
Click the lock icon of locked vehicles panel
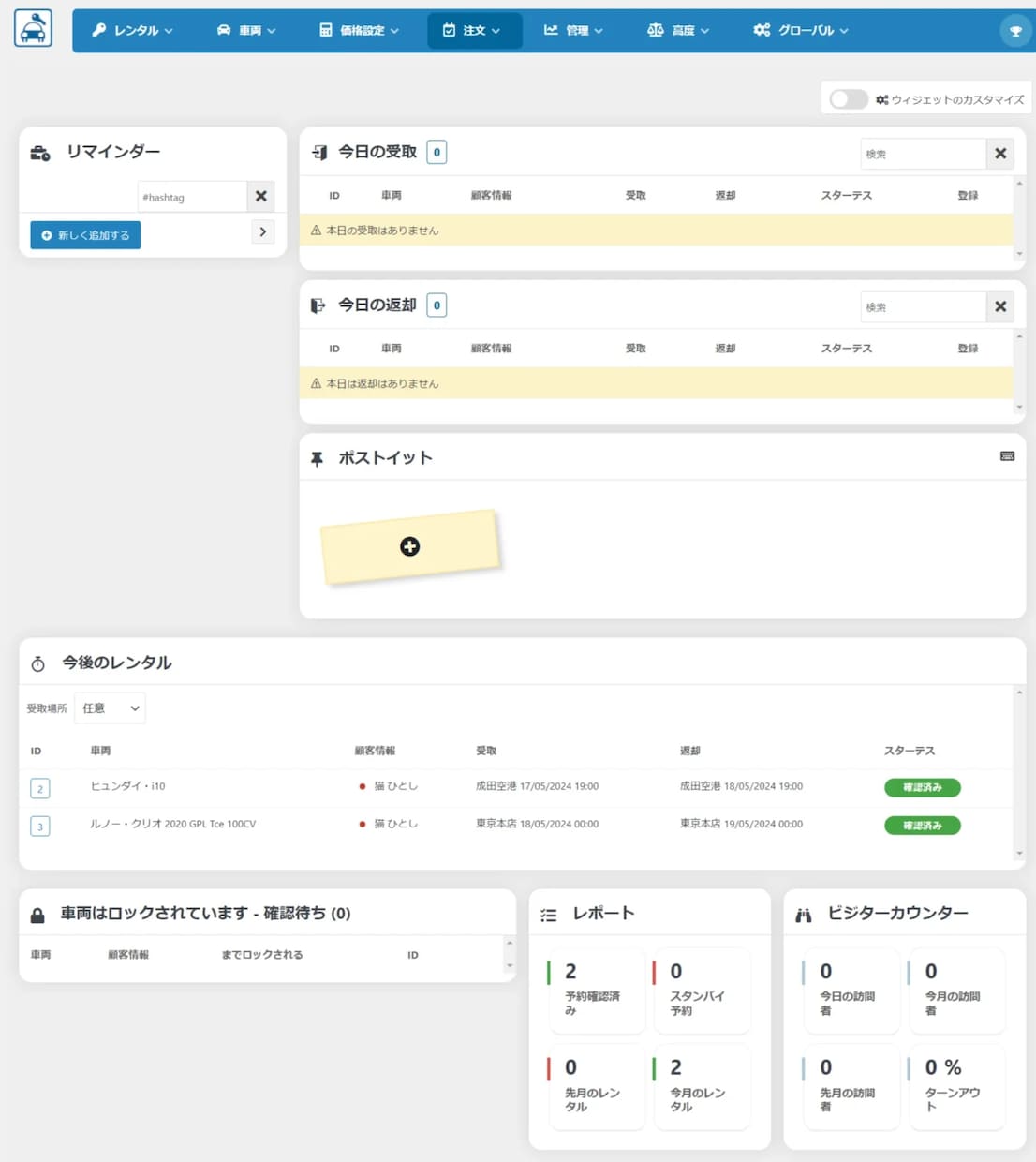coord(37,915)
